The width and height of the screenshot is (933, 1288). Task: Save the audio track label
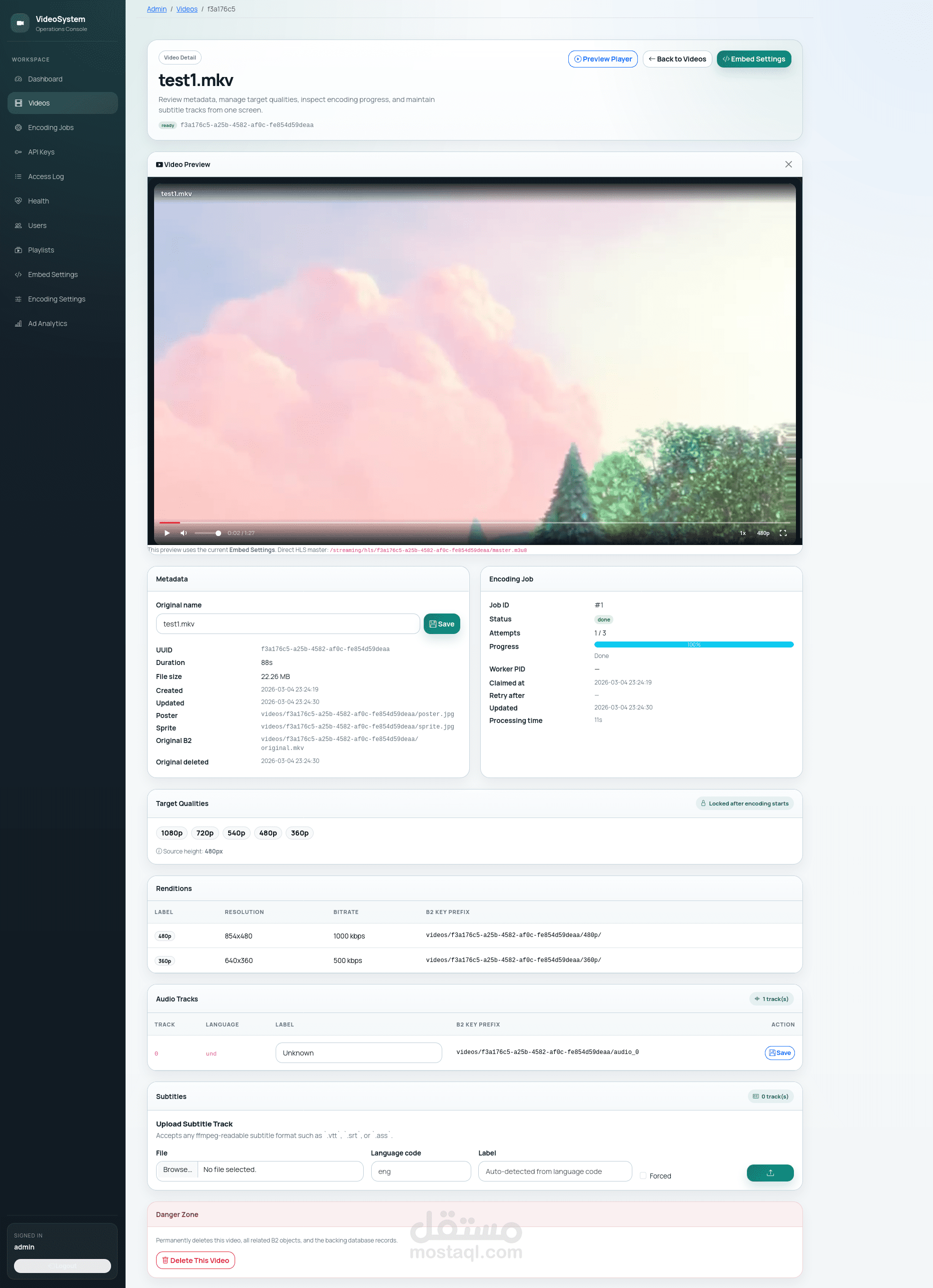click(x=779, y=1053)
